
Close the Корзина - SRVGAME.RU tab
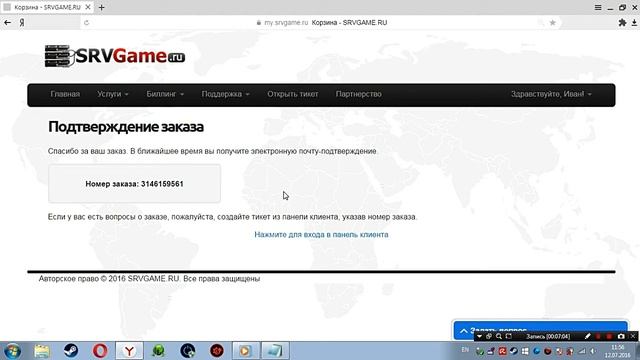88,7
